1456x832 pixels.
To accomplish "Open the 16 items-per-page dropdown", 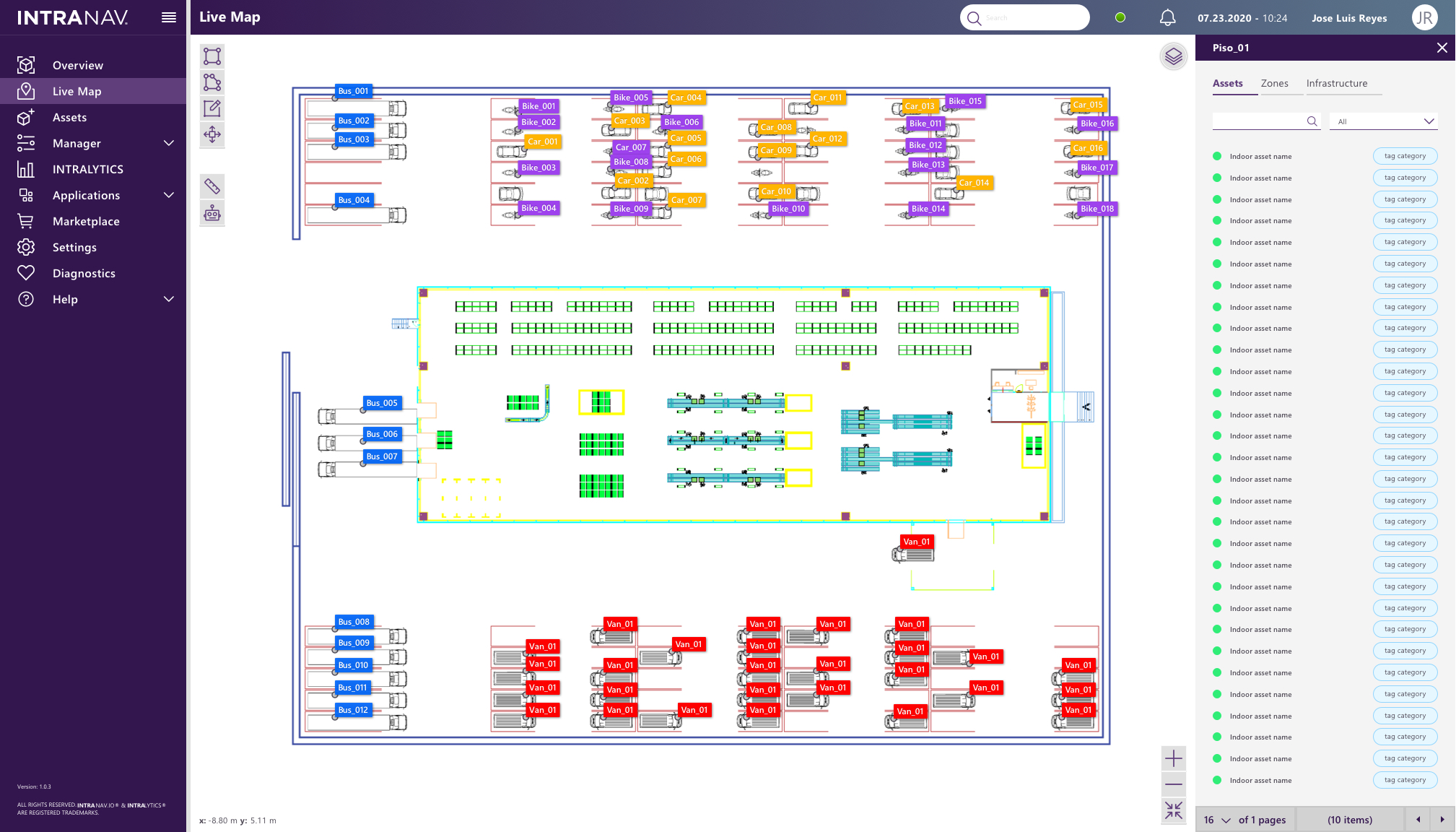I will (1217, 820).
